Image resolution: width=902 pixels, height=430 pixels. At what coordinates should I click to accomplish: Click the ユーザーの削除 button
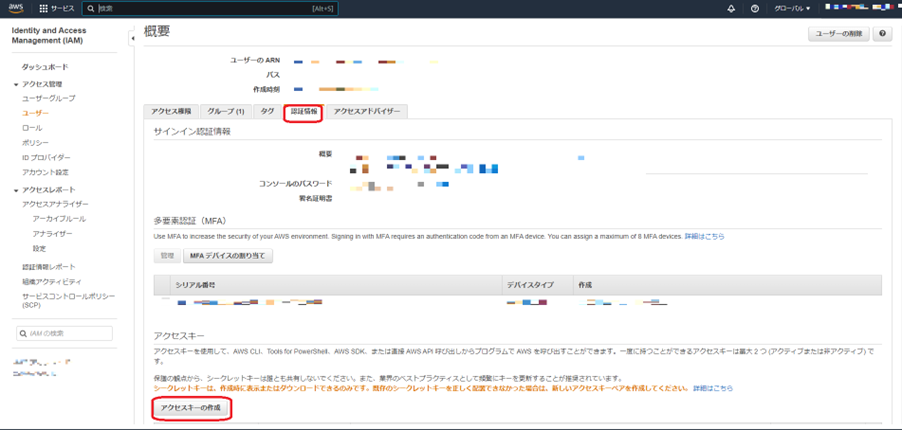838,34
